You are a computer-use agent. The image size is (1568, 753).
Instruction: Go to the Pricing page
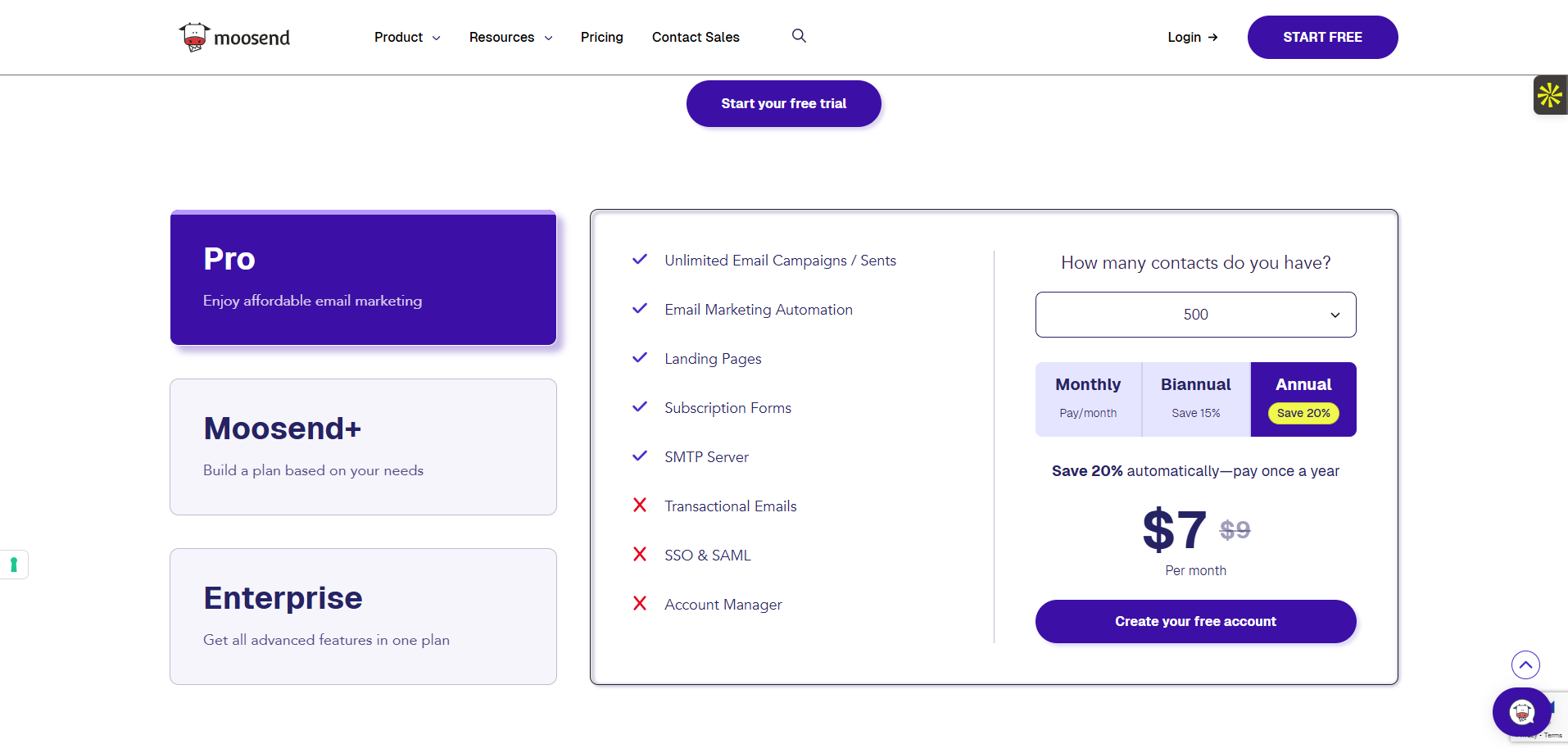[601, 38]
